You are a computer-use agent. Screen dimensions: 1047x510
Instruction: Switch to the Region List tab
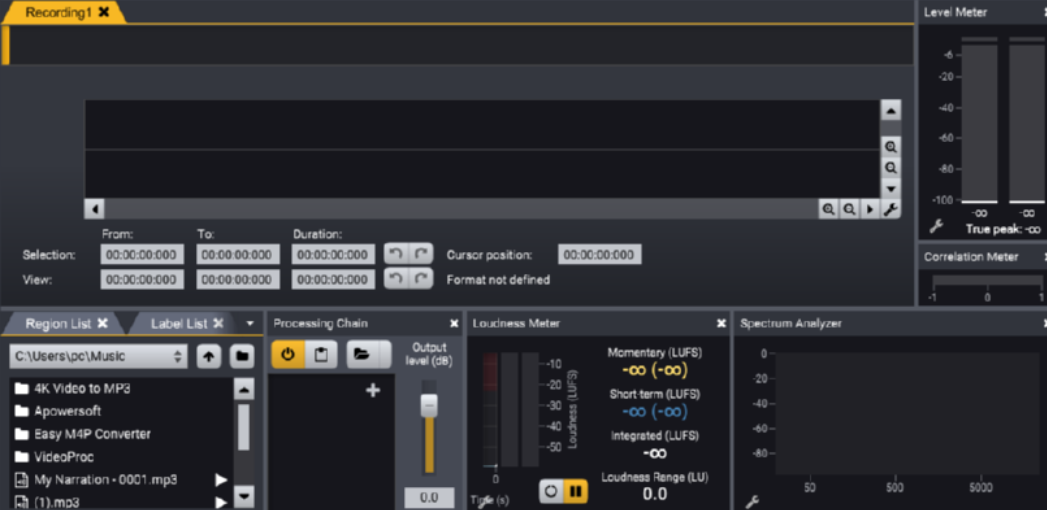point(58,324)
